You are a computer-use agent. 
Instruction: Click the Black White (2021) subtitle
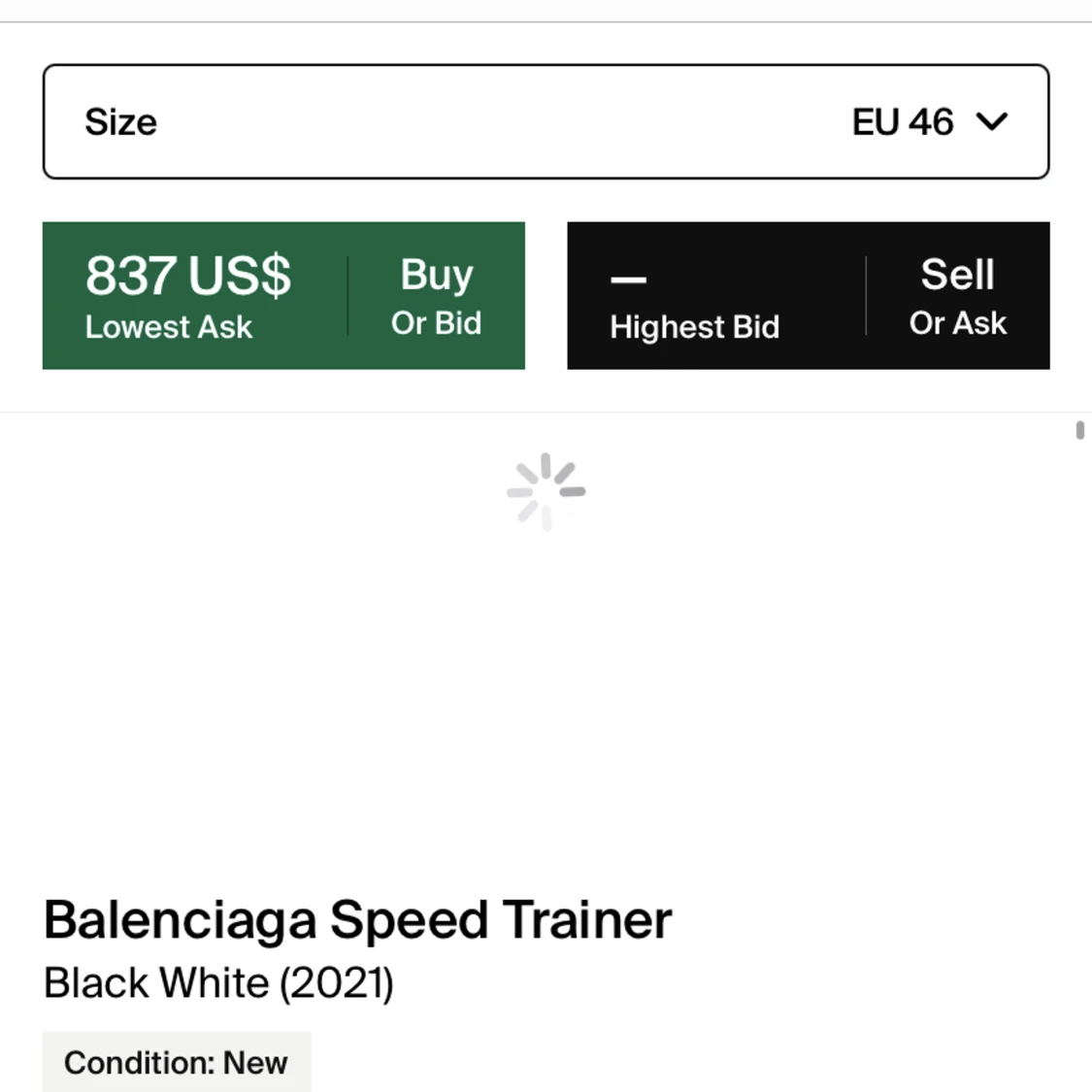click(218, 982)
